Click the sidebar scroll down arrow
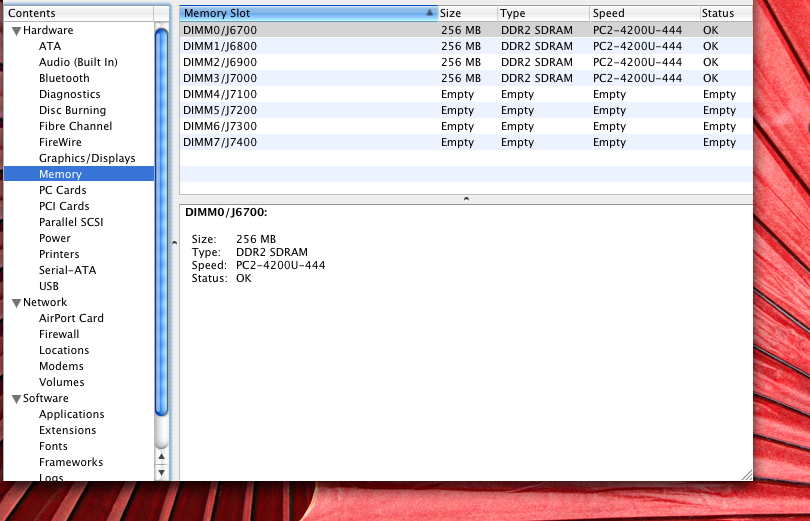 click(x=162, y=472)
